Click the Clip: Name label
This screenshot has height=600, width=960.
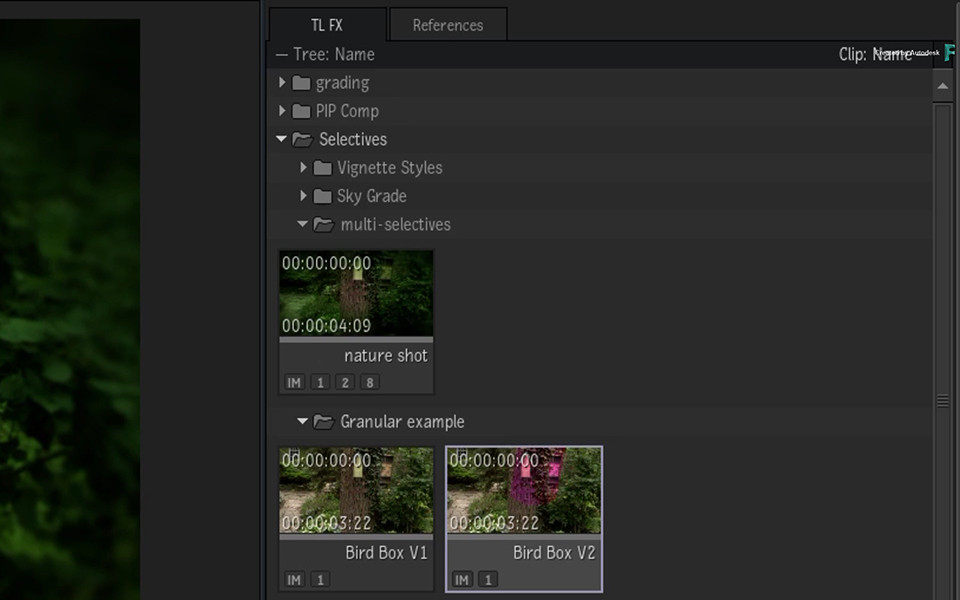click(875, 54)
